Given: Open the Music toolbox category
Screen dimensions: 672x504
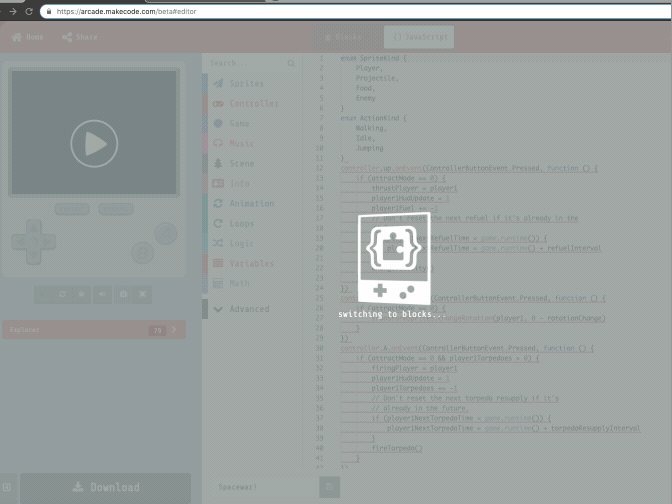Looking at the screenshot, I should (252, 144).
